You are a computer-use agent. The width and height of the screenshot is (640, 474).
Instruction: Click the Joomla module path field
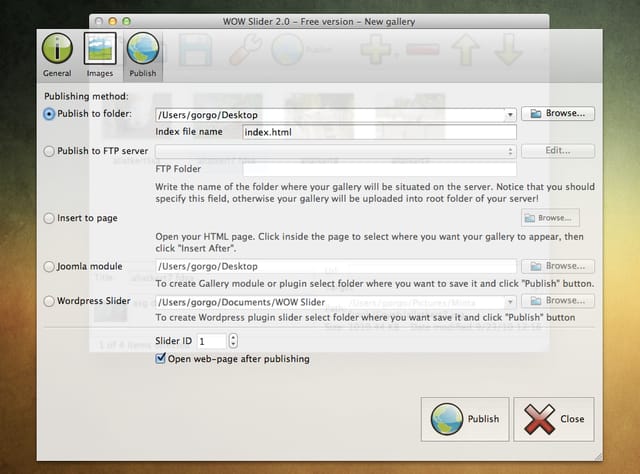(x=336, y=267)
